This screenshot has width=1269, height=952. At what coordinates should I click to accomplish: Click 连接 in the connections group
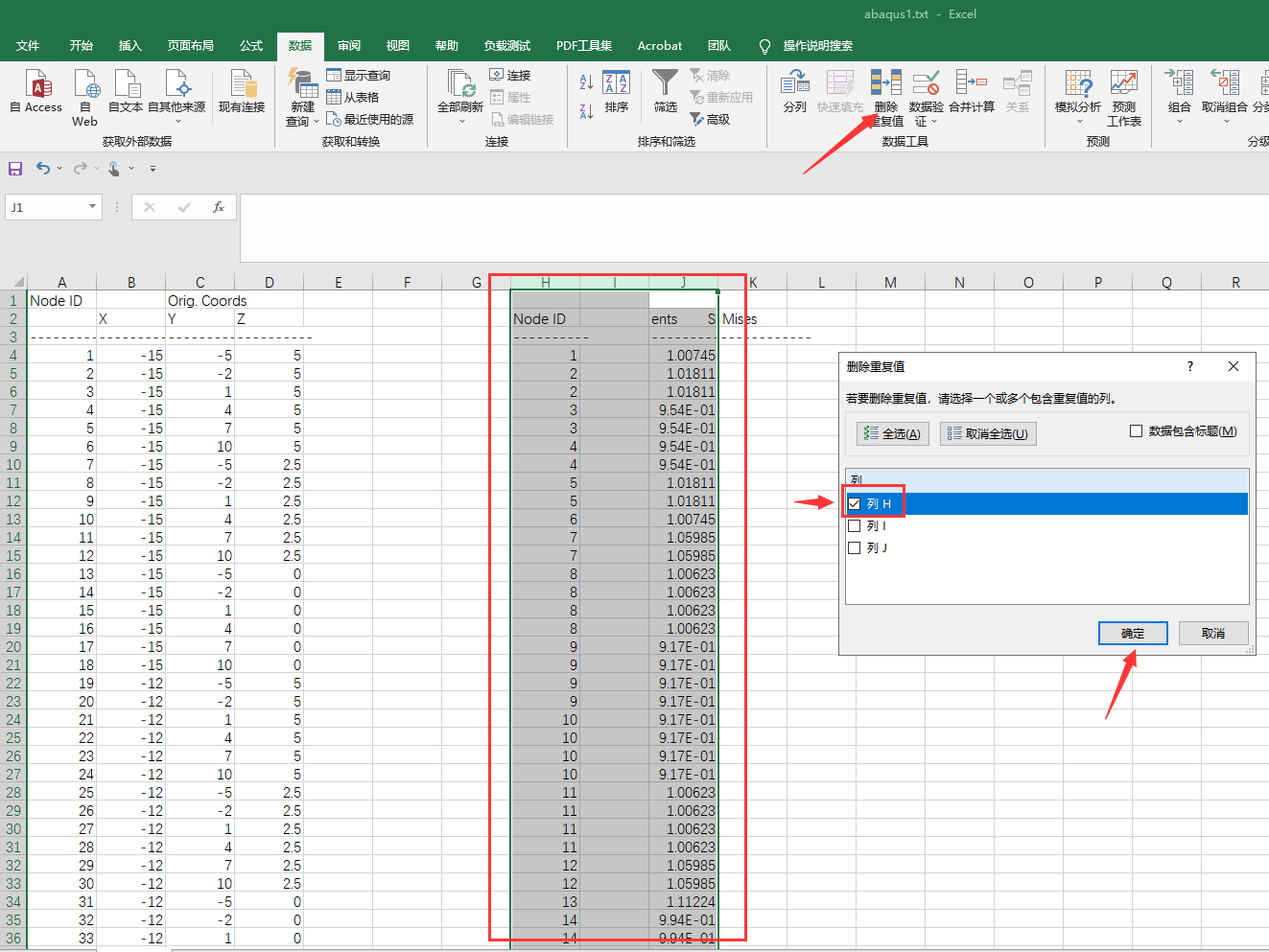pos(509,75)
